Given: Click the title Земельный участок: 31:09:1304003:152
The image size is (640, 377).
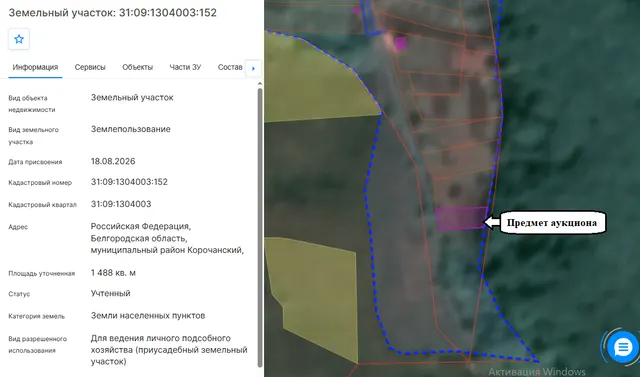Looking at the screenshot, I should [113, 13].
